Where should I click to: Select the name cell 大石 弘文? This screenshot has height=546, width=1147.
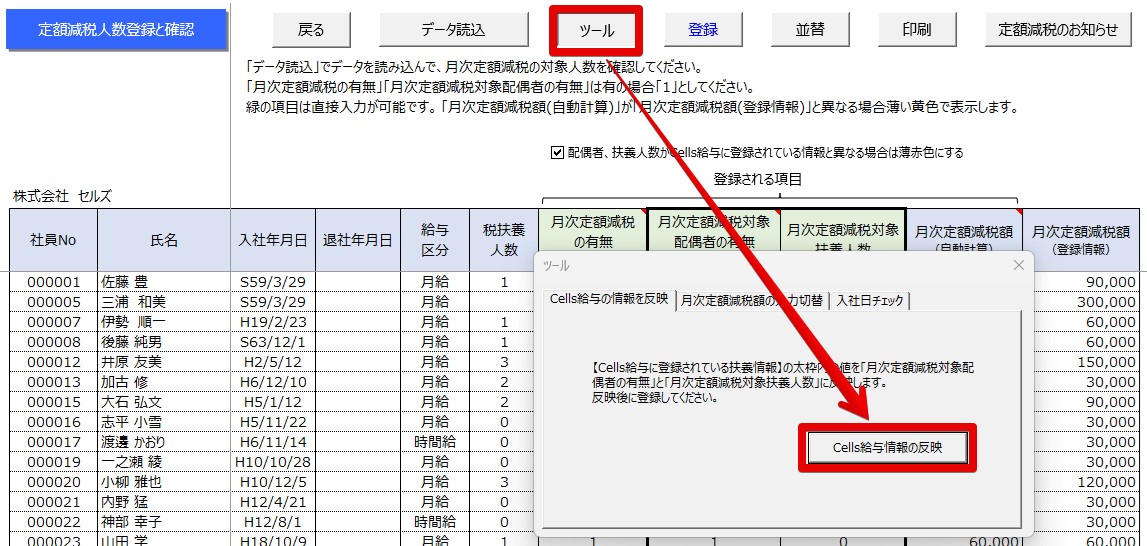pos(164,403)
